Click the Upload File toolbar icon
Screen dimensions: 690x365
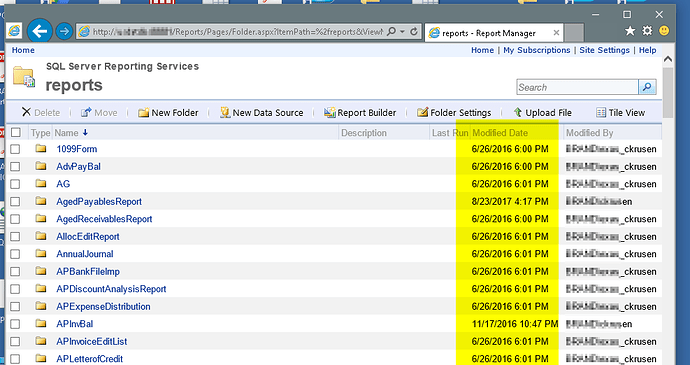coord(518,112)
